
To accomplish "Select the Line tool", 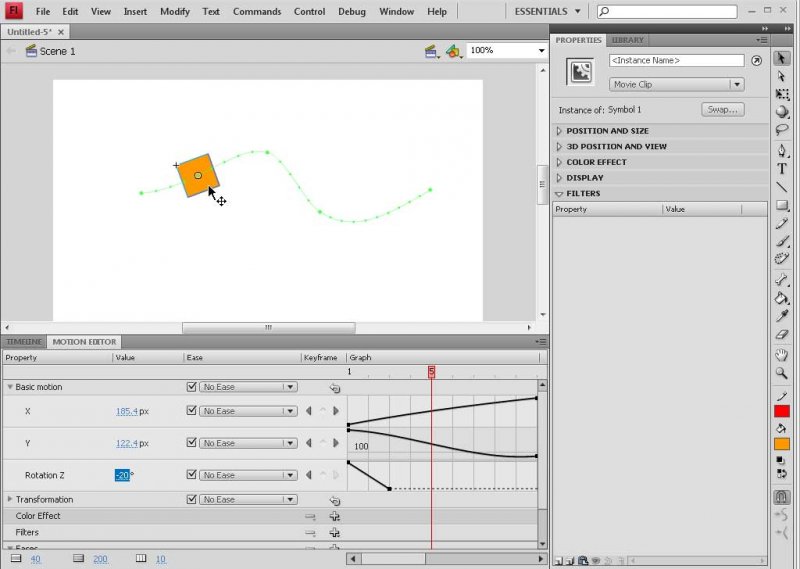I will tap(782, 187).
